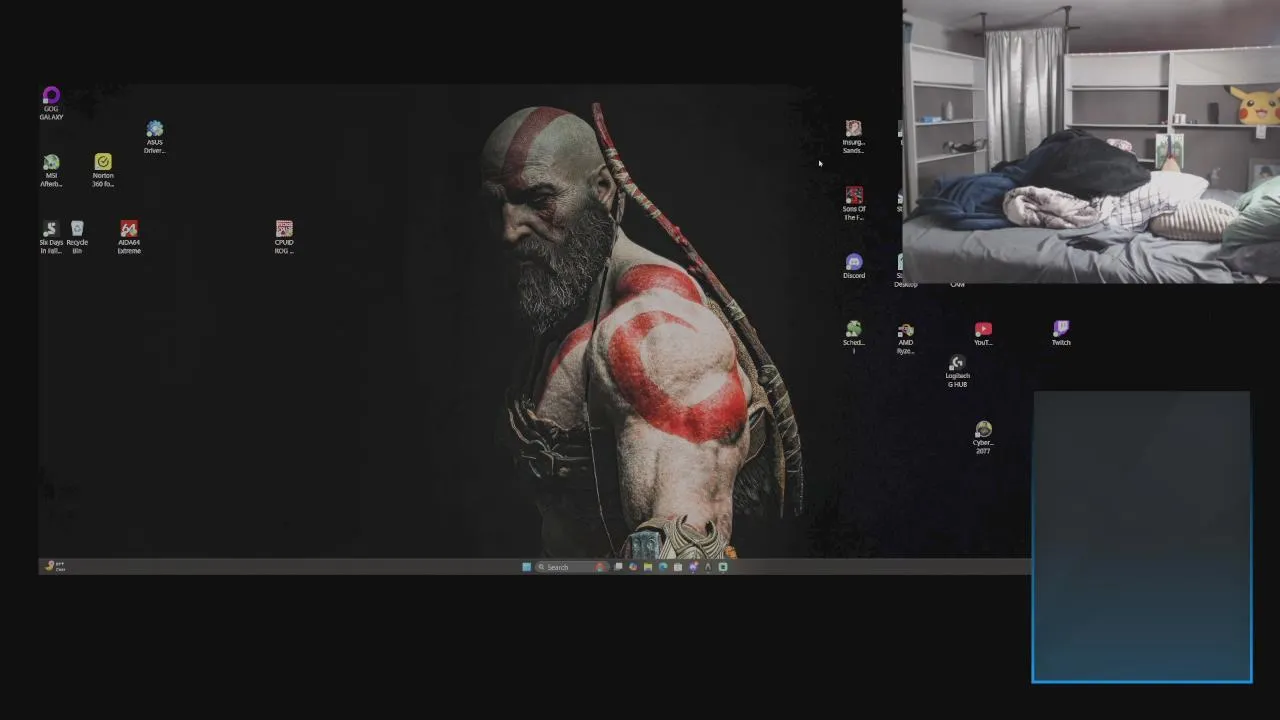Image resolution: width=1280 pixels, height=720 pixels.
Task: Open the YouTube desktop shortcut
Action: (983, 334)
